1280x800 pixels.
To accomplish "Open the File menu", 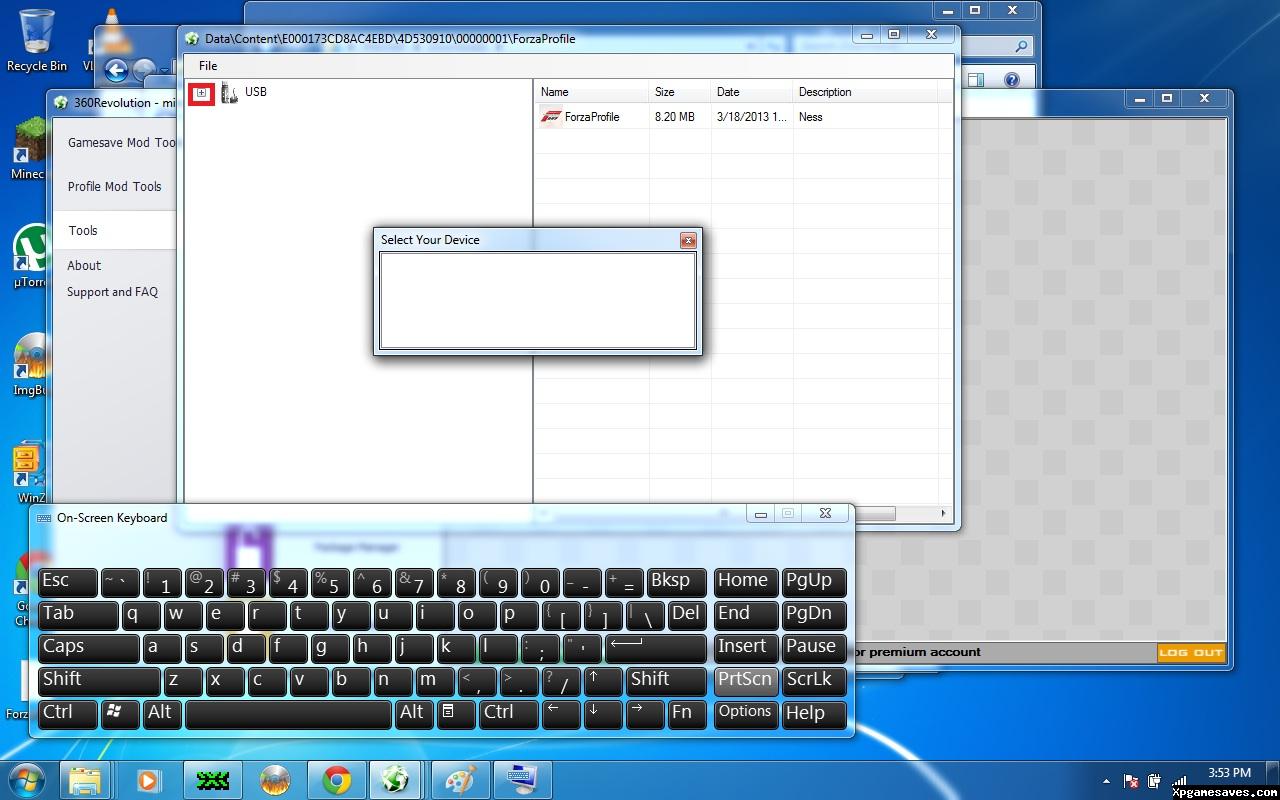I will pyautogui.click(x=208, y=66).
